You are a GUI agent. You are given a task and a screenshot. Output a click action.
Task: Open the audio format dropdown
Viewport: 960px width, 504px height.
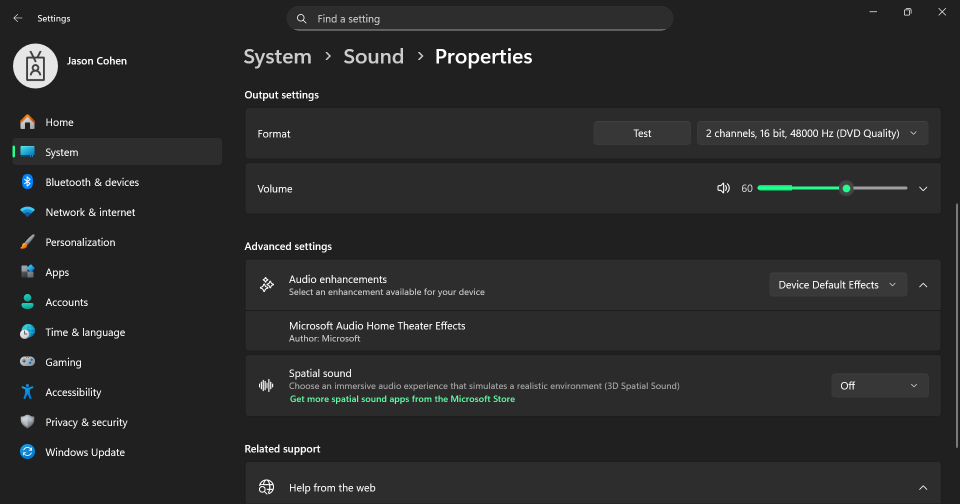coord(812,133)
